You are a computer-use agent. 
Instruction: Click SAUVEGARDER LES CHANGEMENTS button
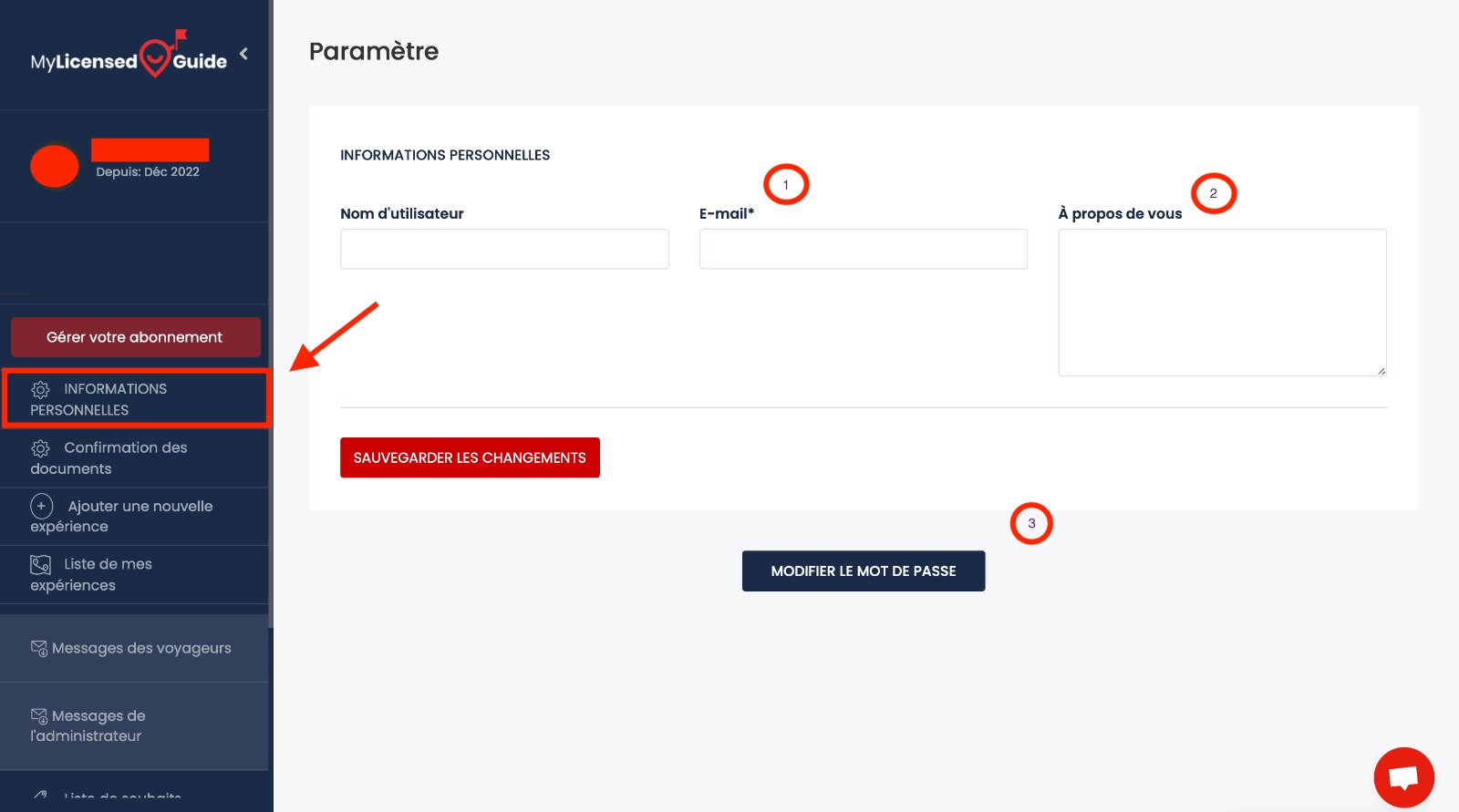click(470, 457)
